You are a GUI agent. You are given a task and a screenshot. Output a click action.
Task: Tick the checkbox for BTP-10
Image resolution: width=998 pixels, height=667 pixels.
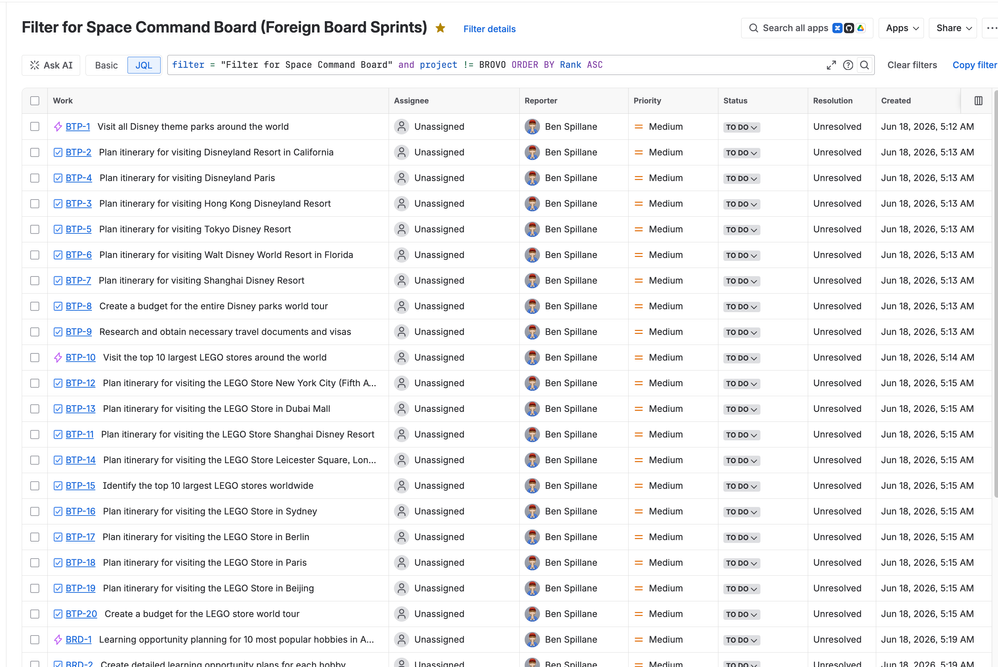(35, 358)
